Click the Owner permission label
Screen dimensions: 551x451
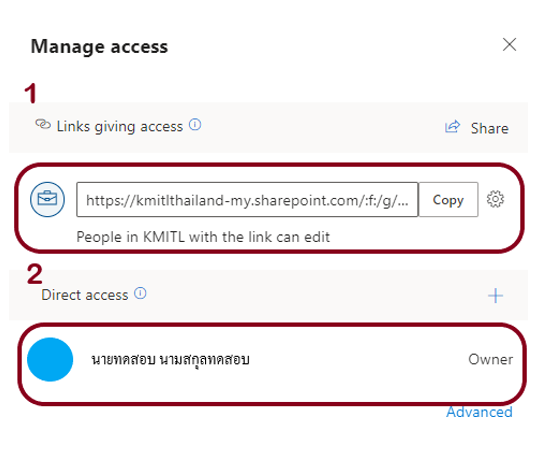(491, 359)
